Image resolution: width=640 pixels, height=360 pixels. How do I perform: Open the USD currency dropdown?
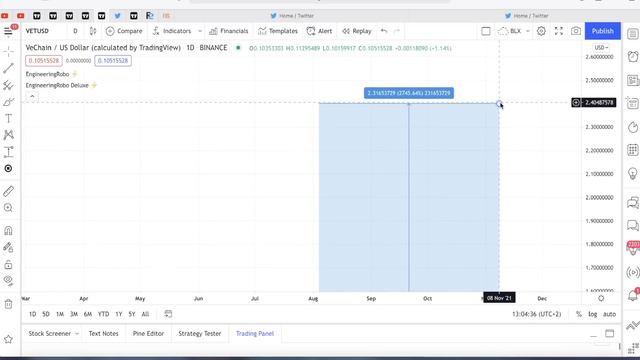601,48
